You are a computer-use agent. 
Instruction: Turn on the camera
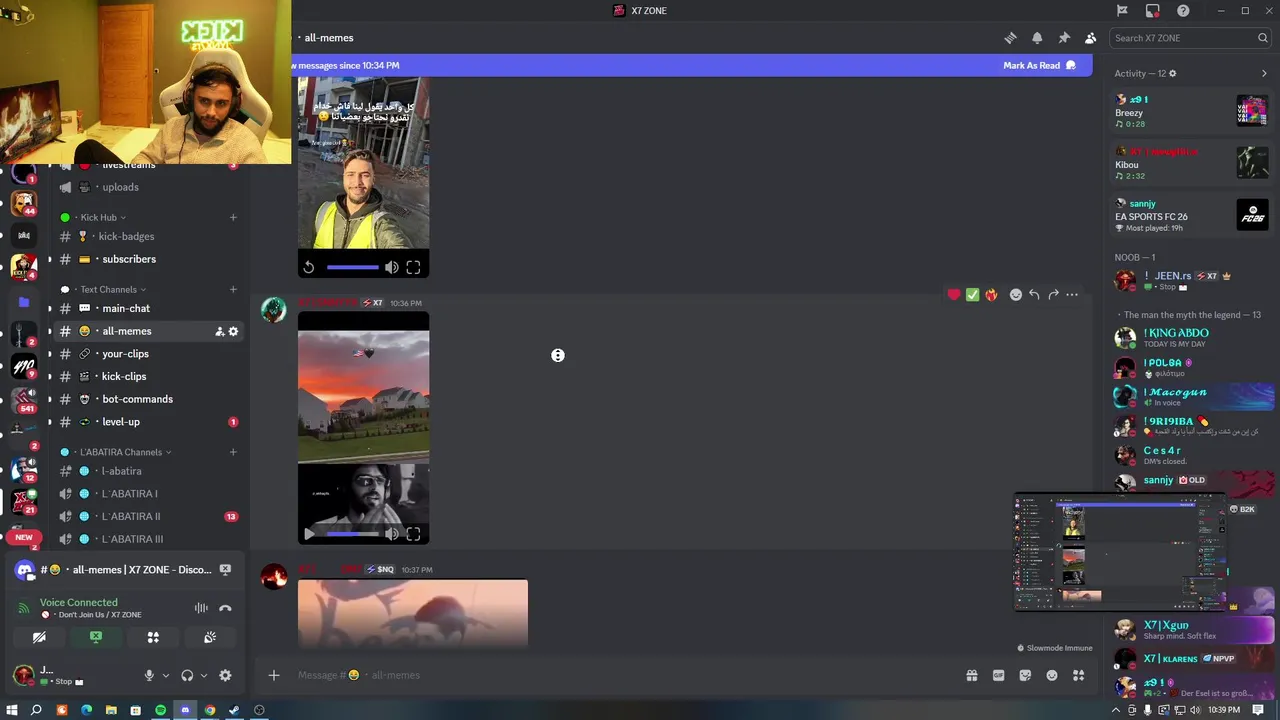click(x=39, y=637)
